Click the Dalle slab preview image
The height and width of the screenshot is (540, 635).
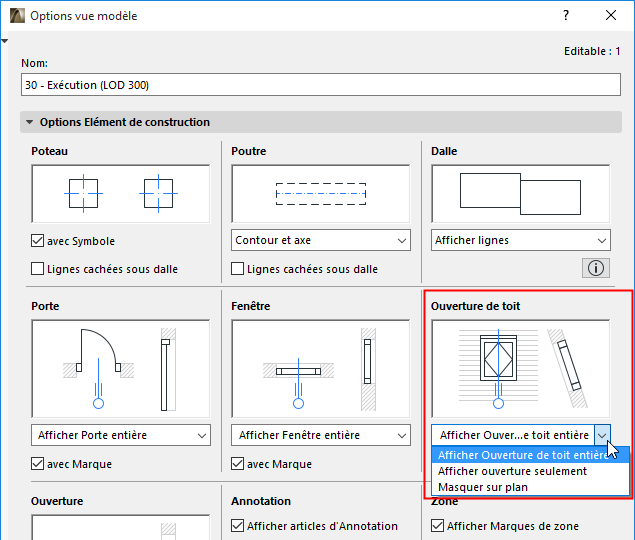[520, 194]
